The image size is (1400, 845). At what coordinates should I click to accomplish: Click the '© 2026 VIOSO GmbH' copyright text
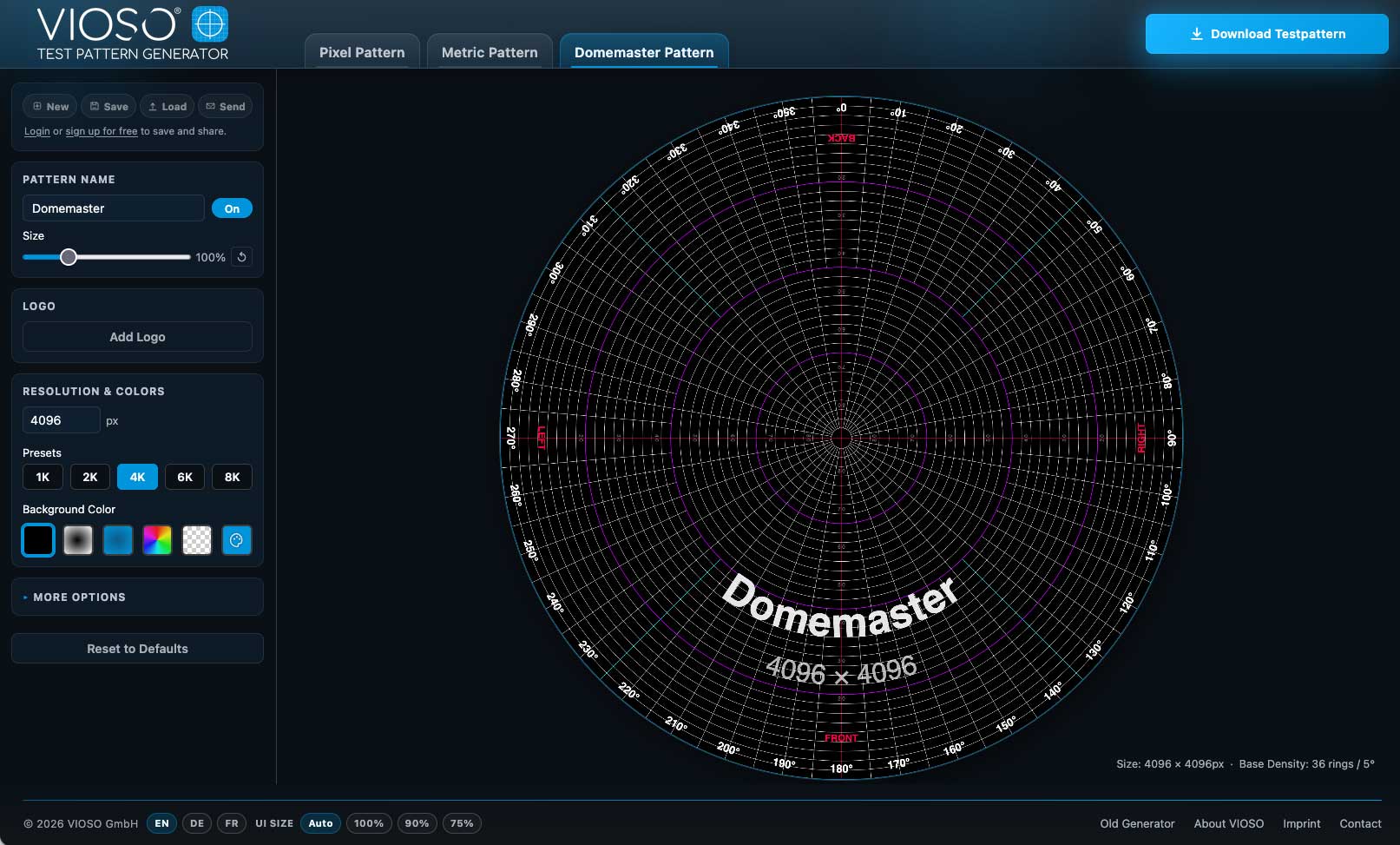[81, 823]
